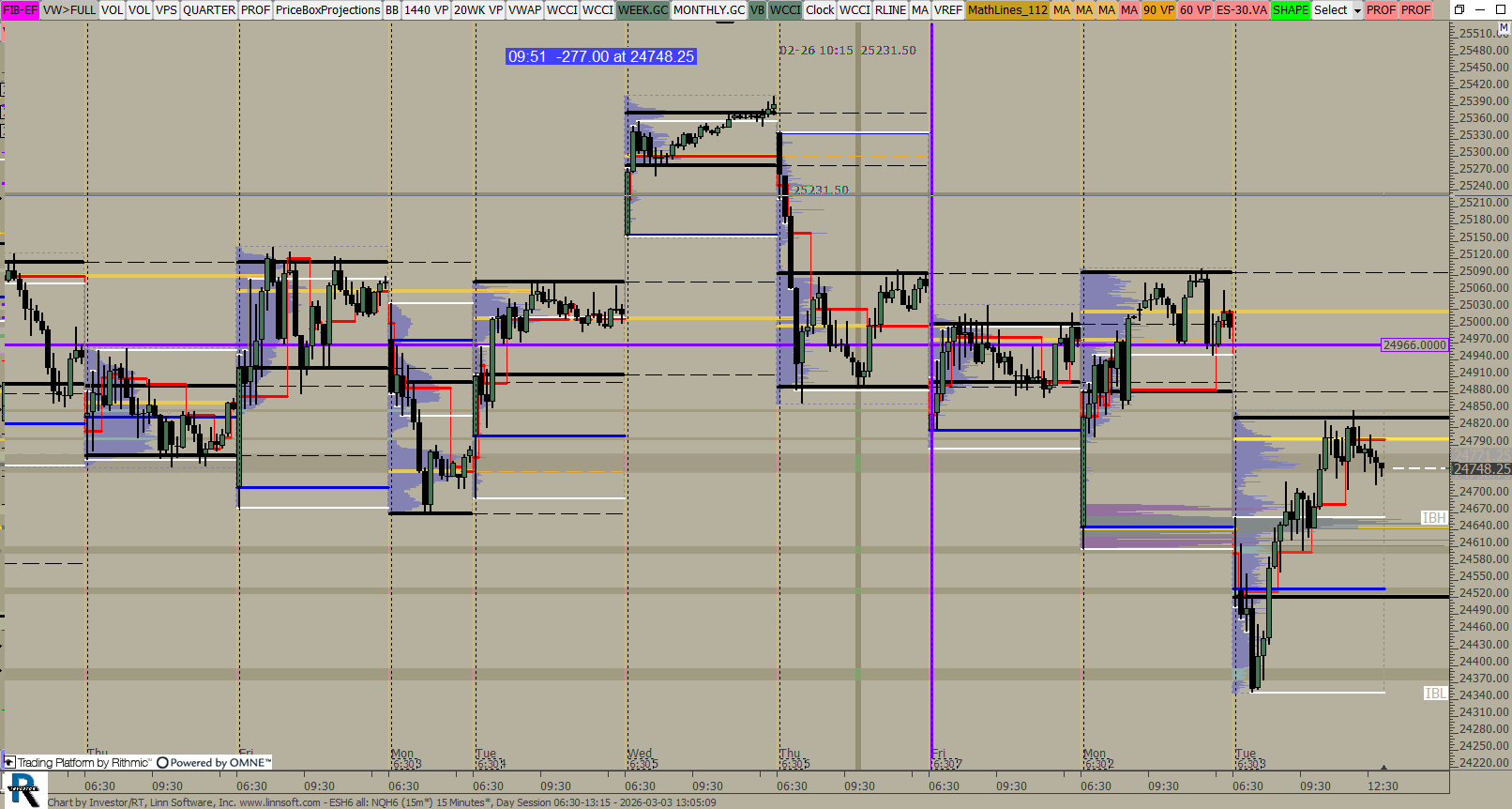Toggle the pink FIB-EF button
1512x809 pixels.
[x=20, y=9]
